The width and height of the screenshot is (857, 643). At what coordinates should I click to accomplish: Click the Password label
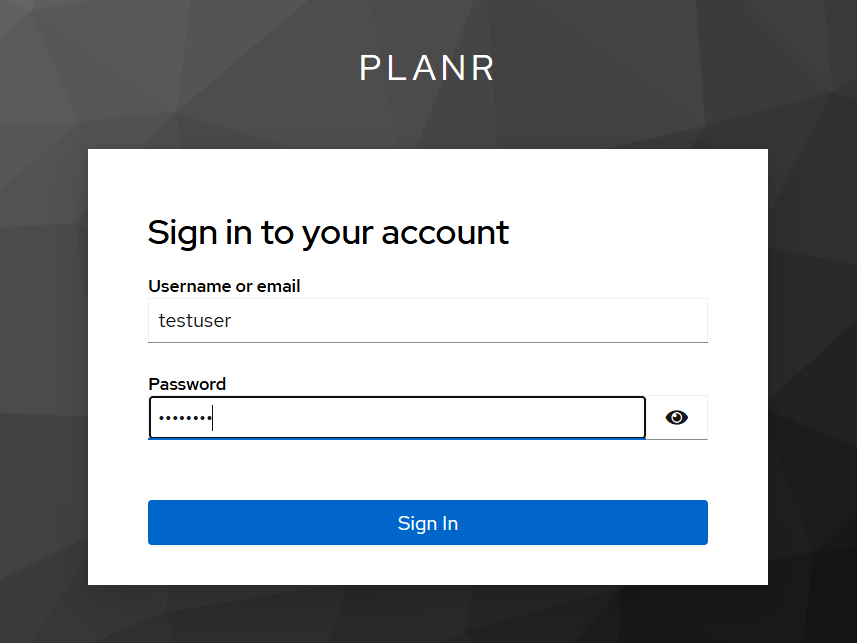(186, 383)
